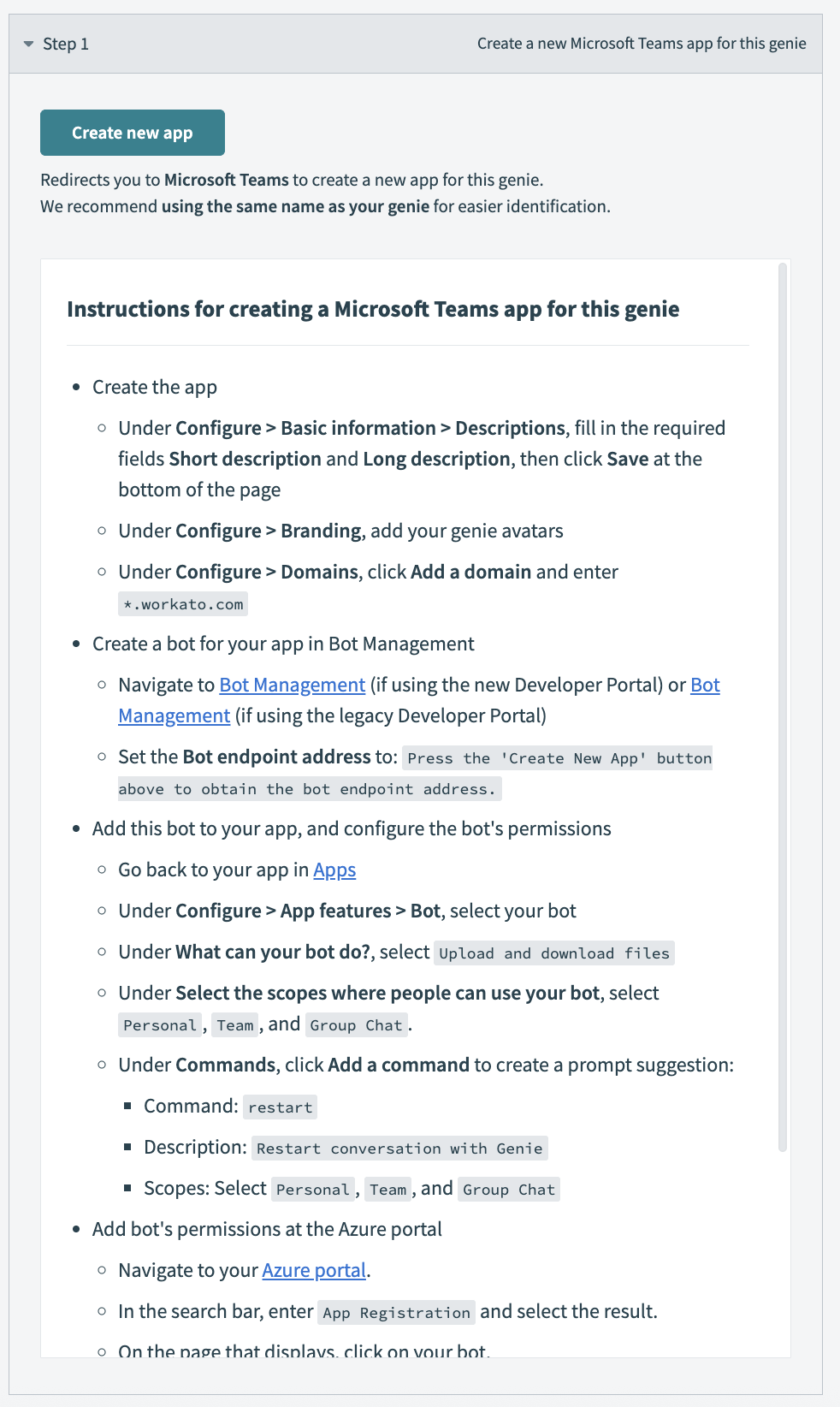Select the Upload and download files code snippet
Screen dimensions: 840x1407
click(x=553, y=953)
